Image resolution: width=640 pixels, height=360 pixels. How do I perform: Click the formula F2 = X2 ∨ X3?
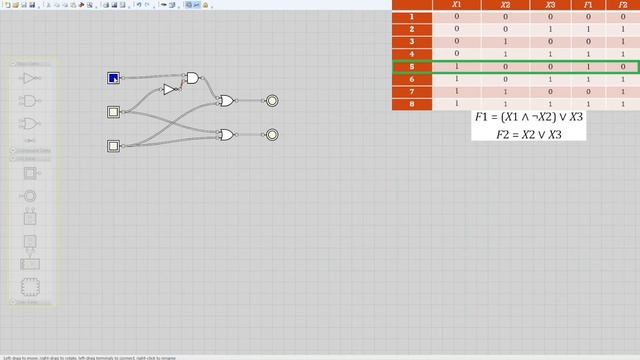coord(529,135)
